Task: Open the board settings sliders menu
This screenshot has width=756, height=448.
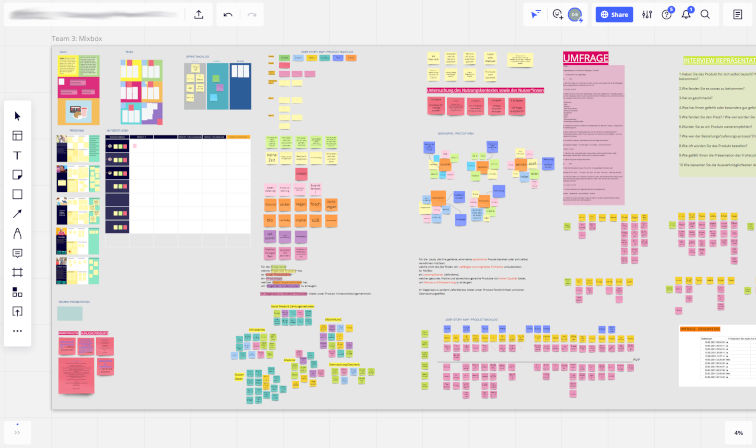Action: [647, 15]
